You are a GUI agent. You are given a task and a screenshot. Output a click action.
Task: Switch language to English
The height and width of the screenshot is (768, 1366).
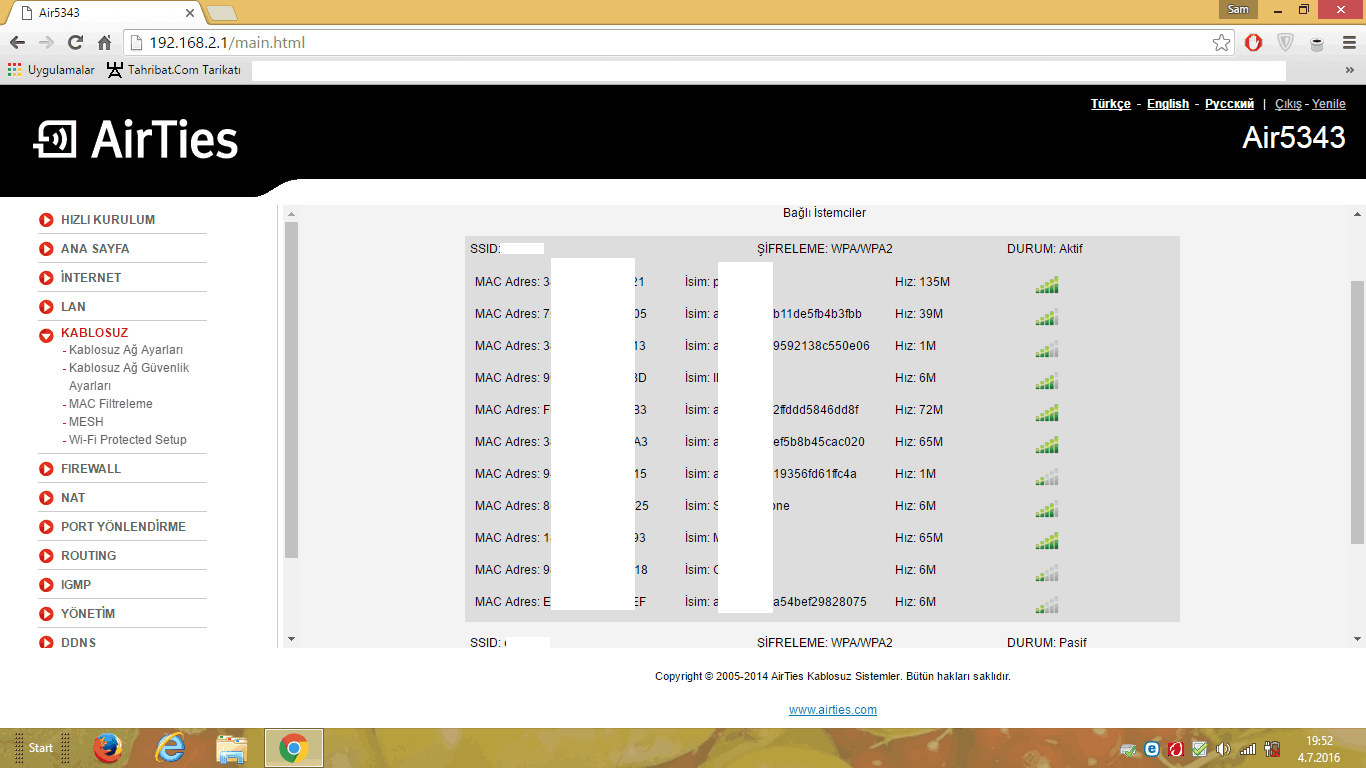(1167, 104)
